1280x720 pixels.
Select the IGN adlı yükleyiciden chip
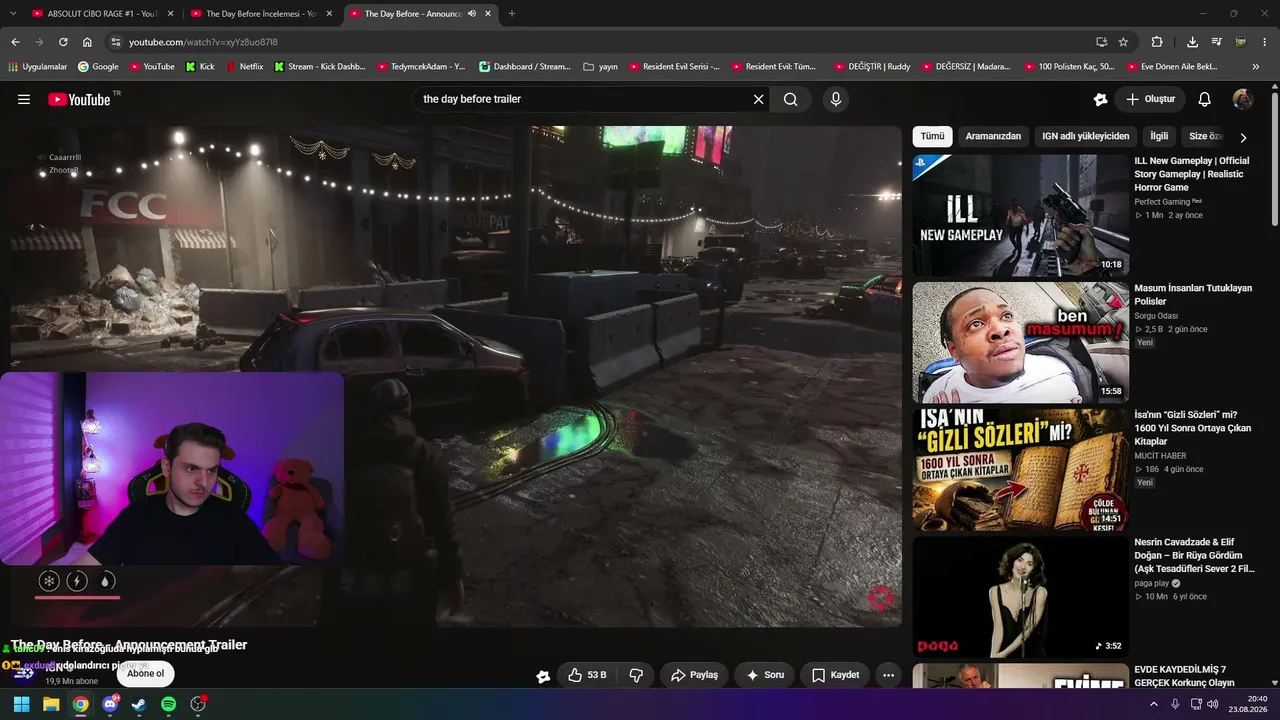tap(1085, 137)
